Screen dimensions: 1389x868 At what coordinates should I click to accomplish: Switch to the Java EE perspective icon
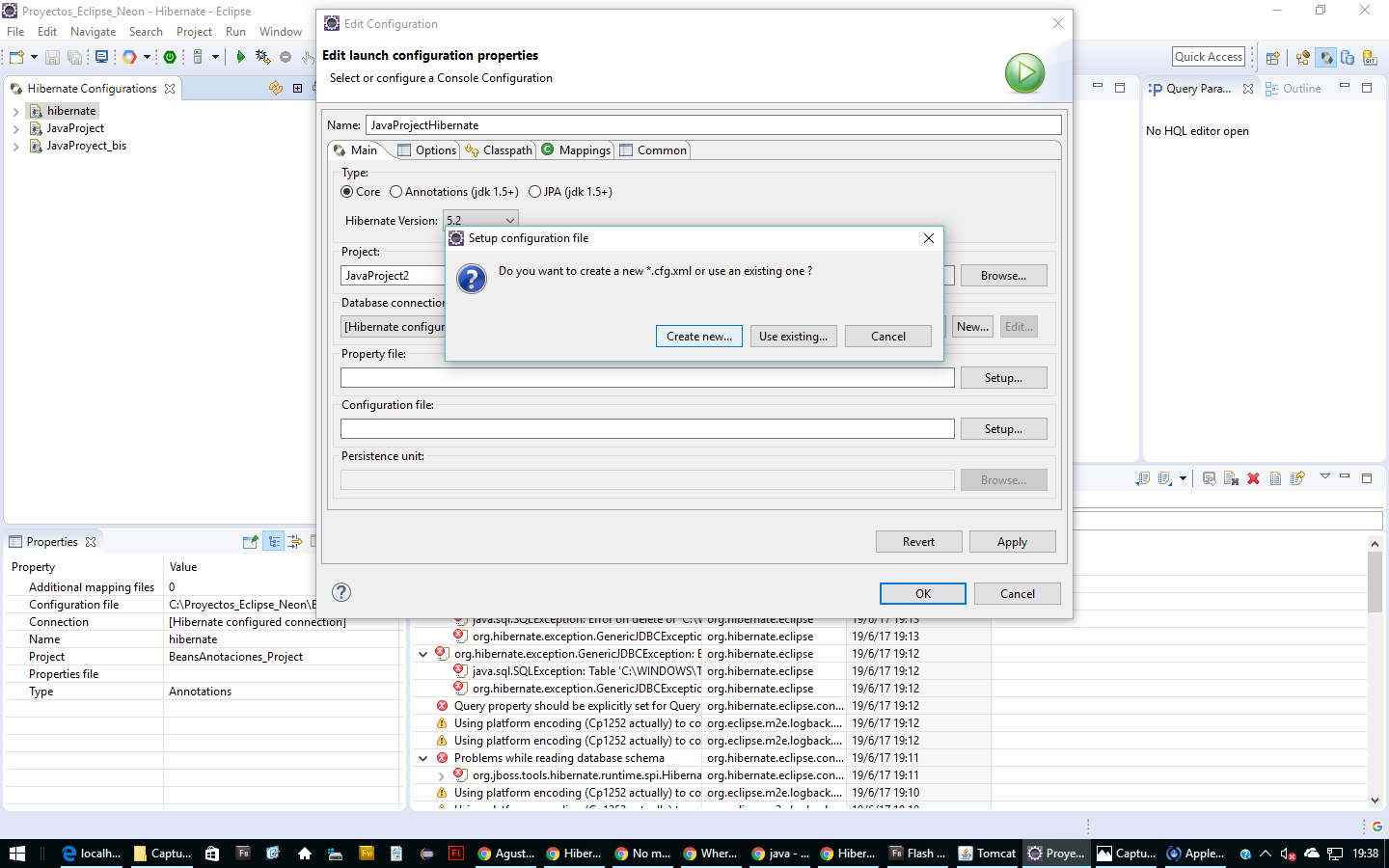coord(1303,58)
